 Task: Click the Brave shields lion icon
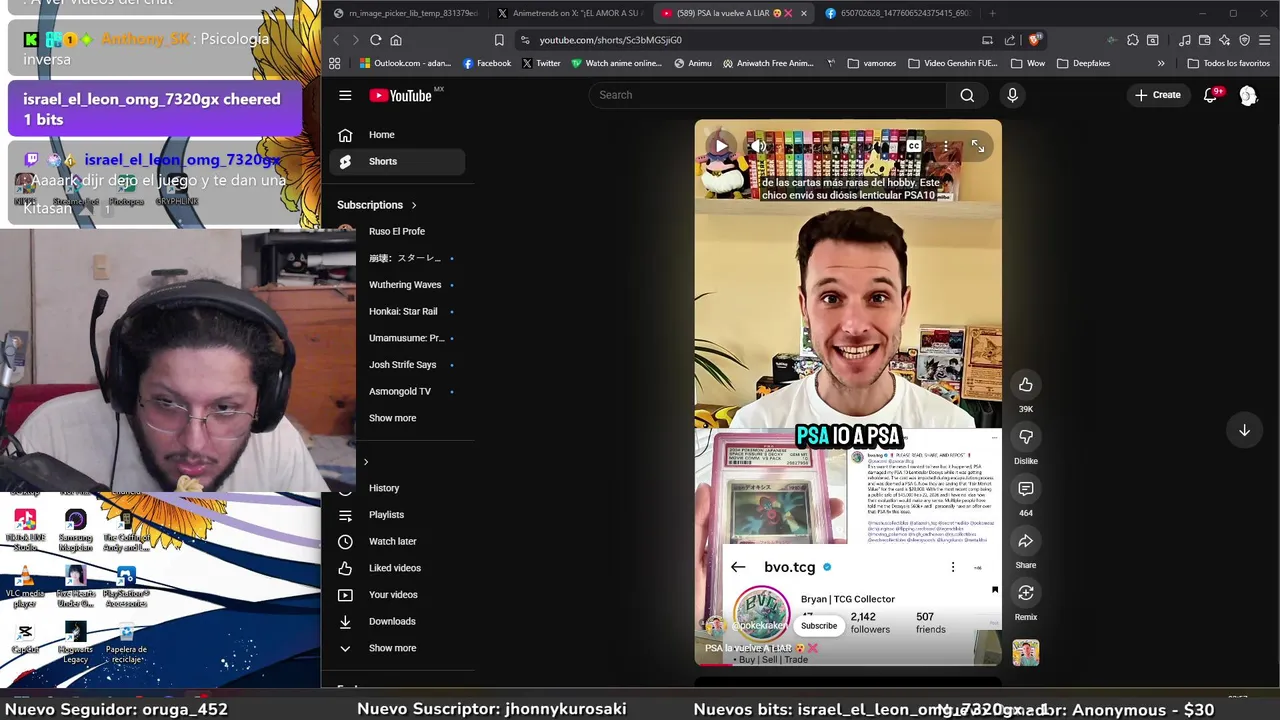click(x=1034, y=40)
